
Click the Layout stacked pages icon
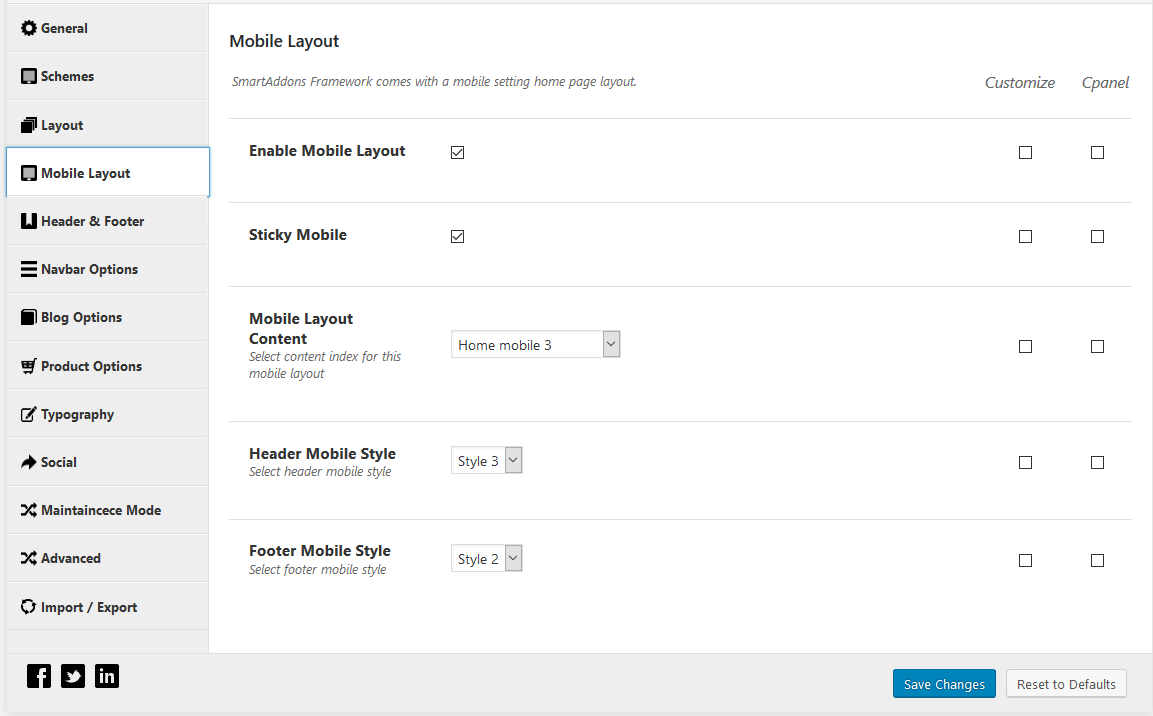[29, 125]
